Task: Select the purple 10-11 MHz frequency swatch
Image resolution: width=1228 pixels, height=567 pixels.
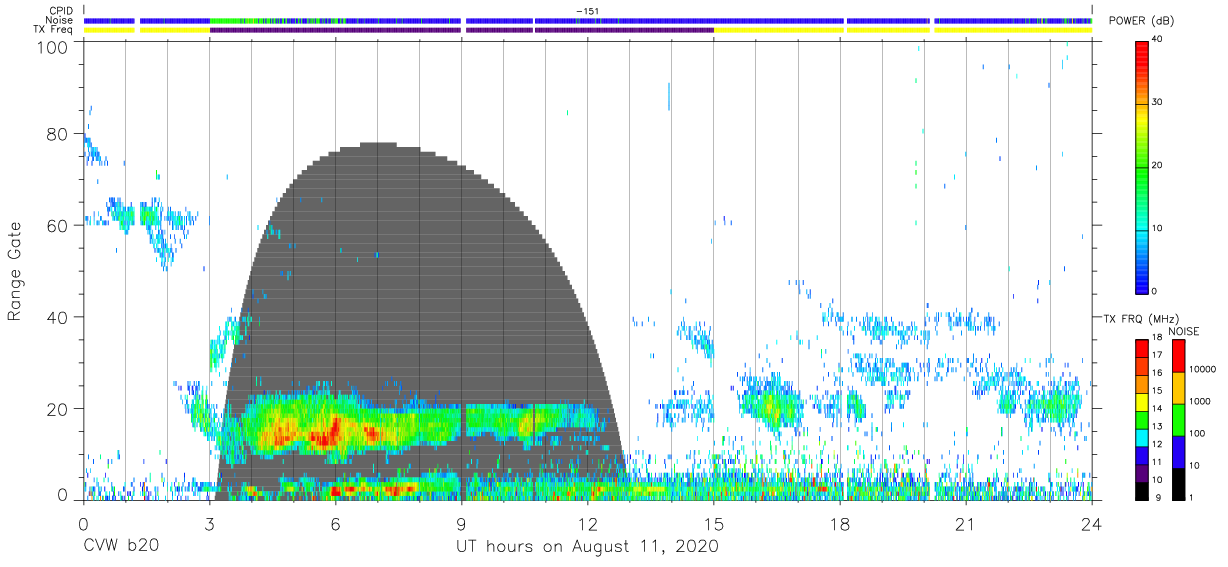Action: (1143, 472)
